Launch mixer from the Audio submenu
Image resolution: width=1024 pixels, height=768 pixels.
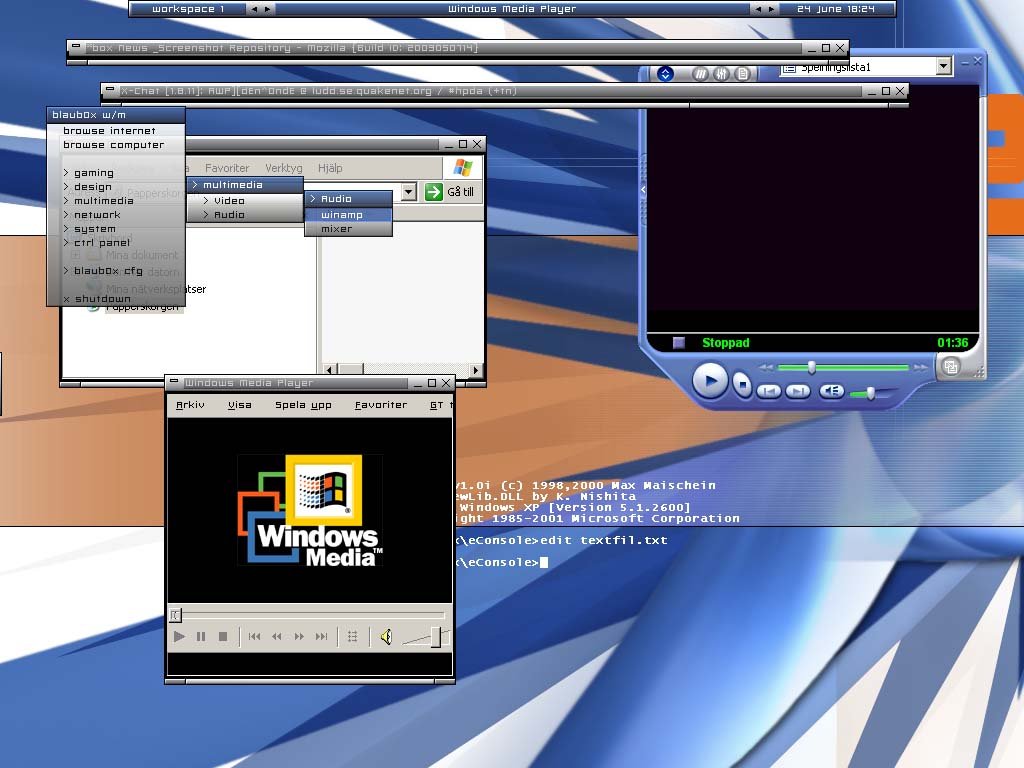click(349, 229)
